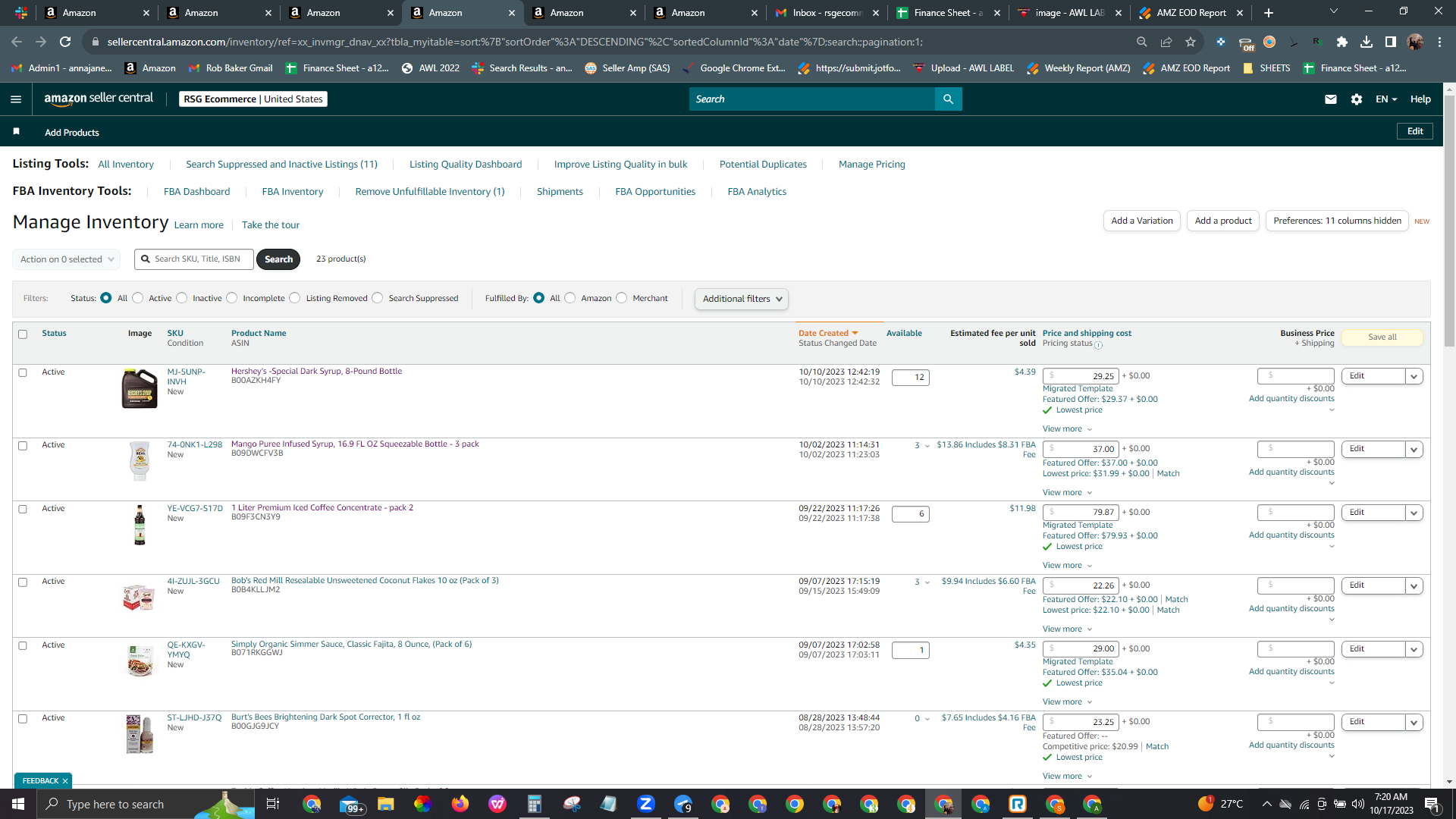Image resolution: width=1456 pixels, height=819 pixels.
Task: Open the Chrome extensions puzzle icon
Action: click(1342, 42)
